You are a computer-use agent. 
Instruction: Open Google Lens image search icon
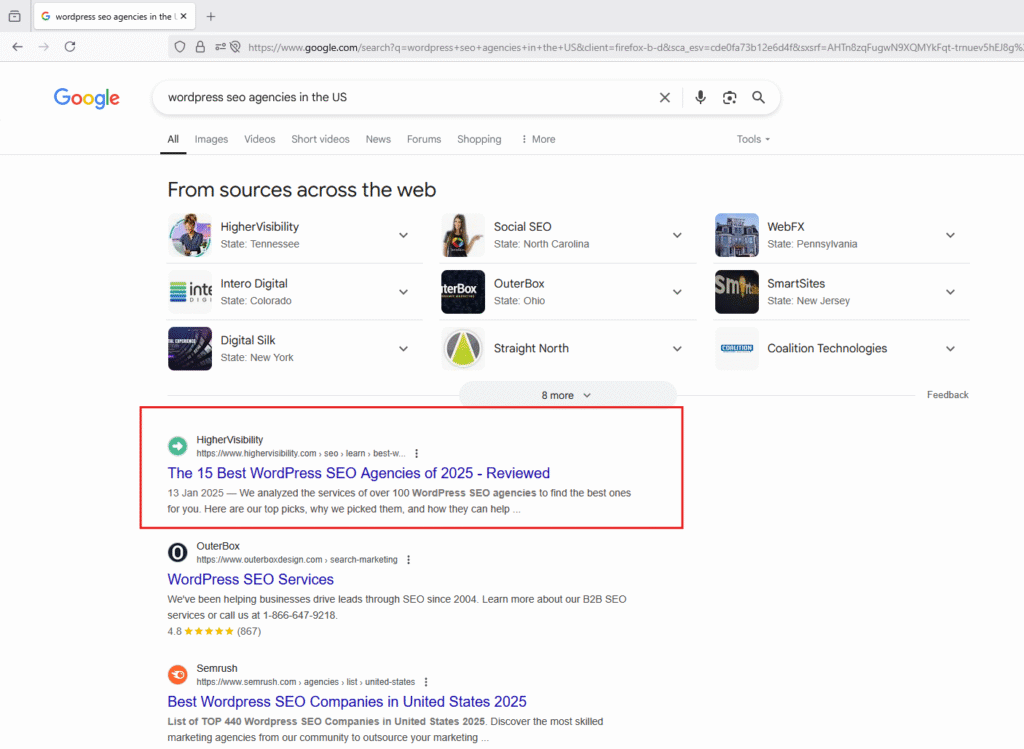point(729,97)
